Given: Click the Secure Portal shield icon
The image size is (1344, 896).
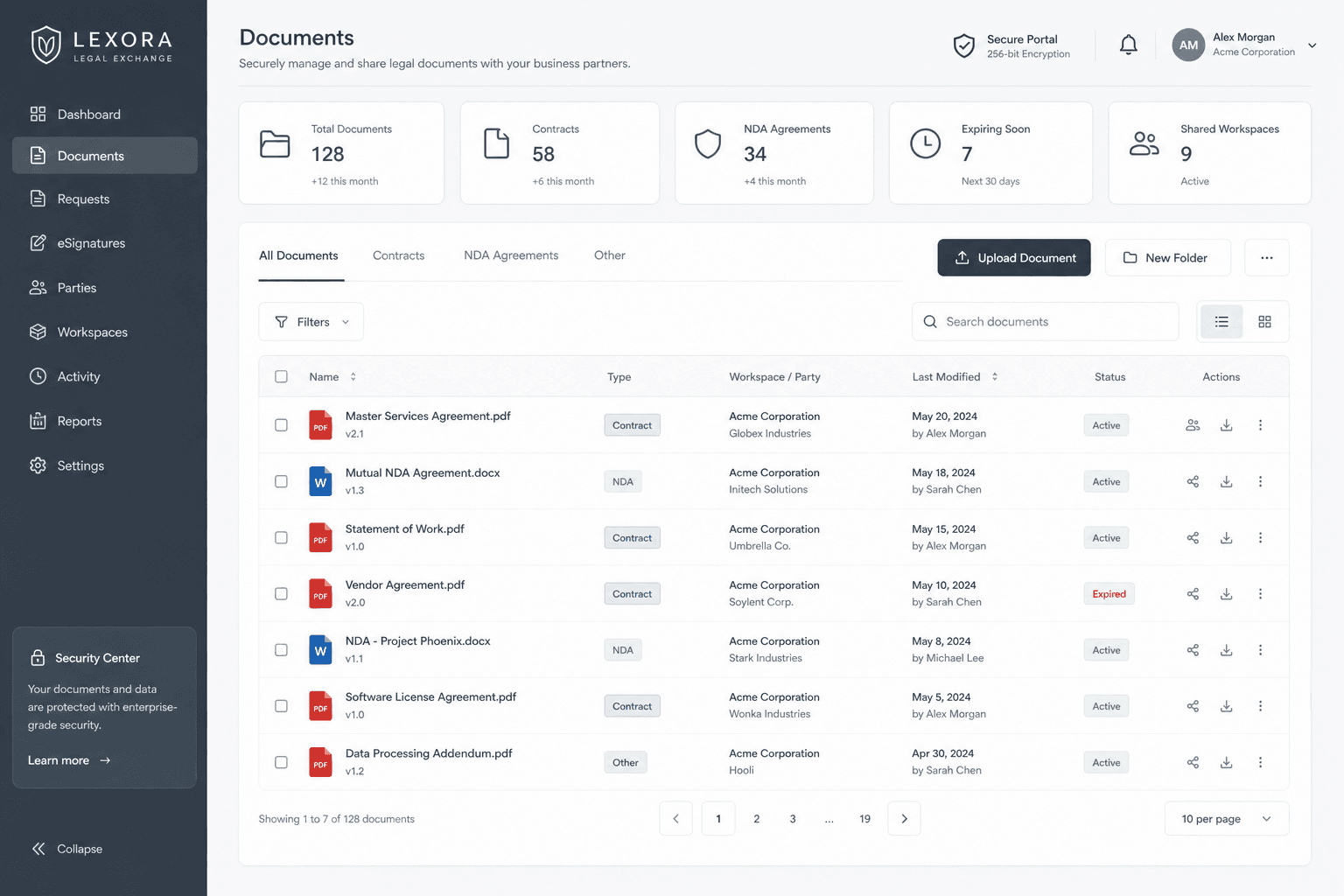Looking at the screenshot, I should coord(963,45).
